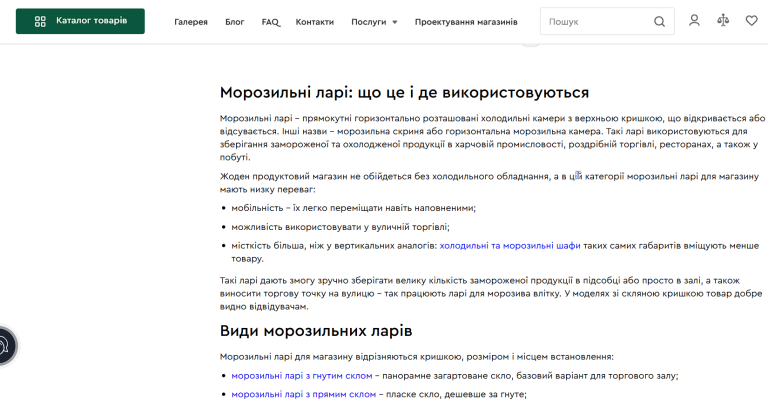Open the user account profile icon
The height and width of the screenshot is (400, 768).
pos(694,21)
